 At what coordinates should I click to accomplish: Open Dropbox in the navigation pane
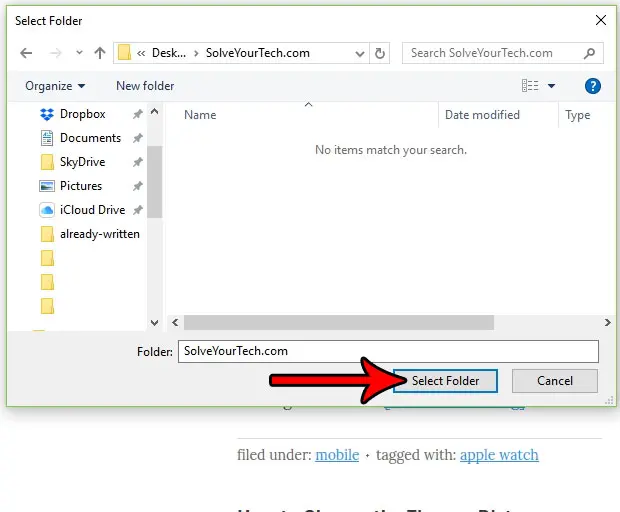82,114
